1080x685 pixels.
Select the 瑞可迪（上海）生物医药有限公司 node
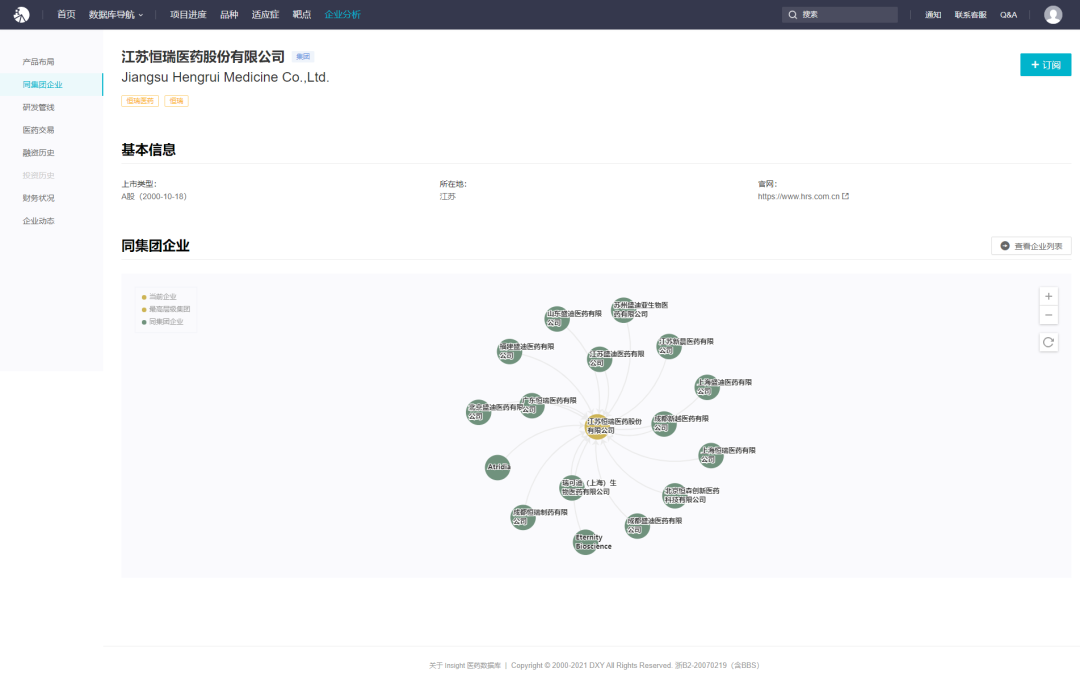click(572, 487)
